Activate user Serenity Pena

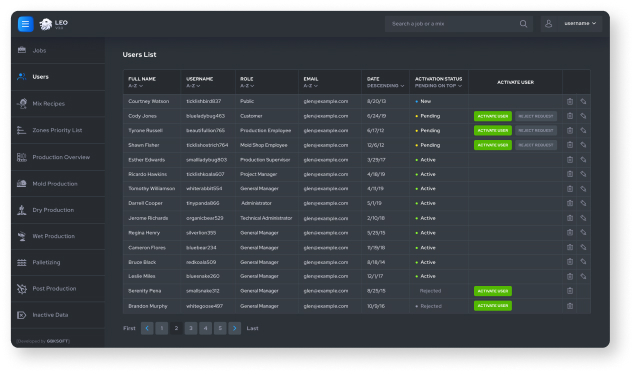493,291
